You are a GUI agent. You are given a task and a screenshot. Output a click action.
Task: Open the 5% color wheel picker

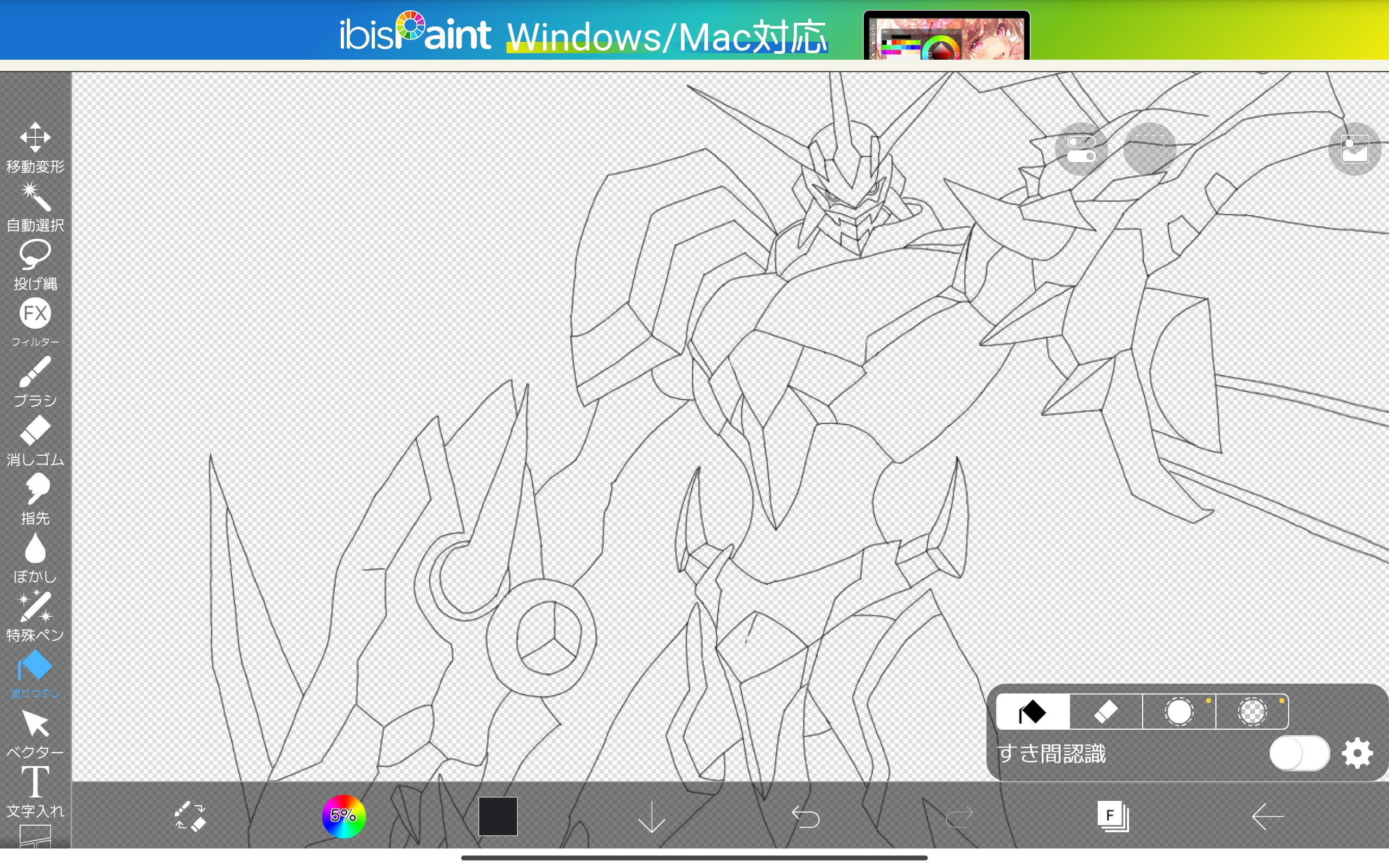343,816
